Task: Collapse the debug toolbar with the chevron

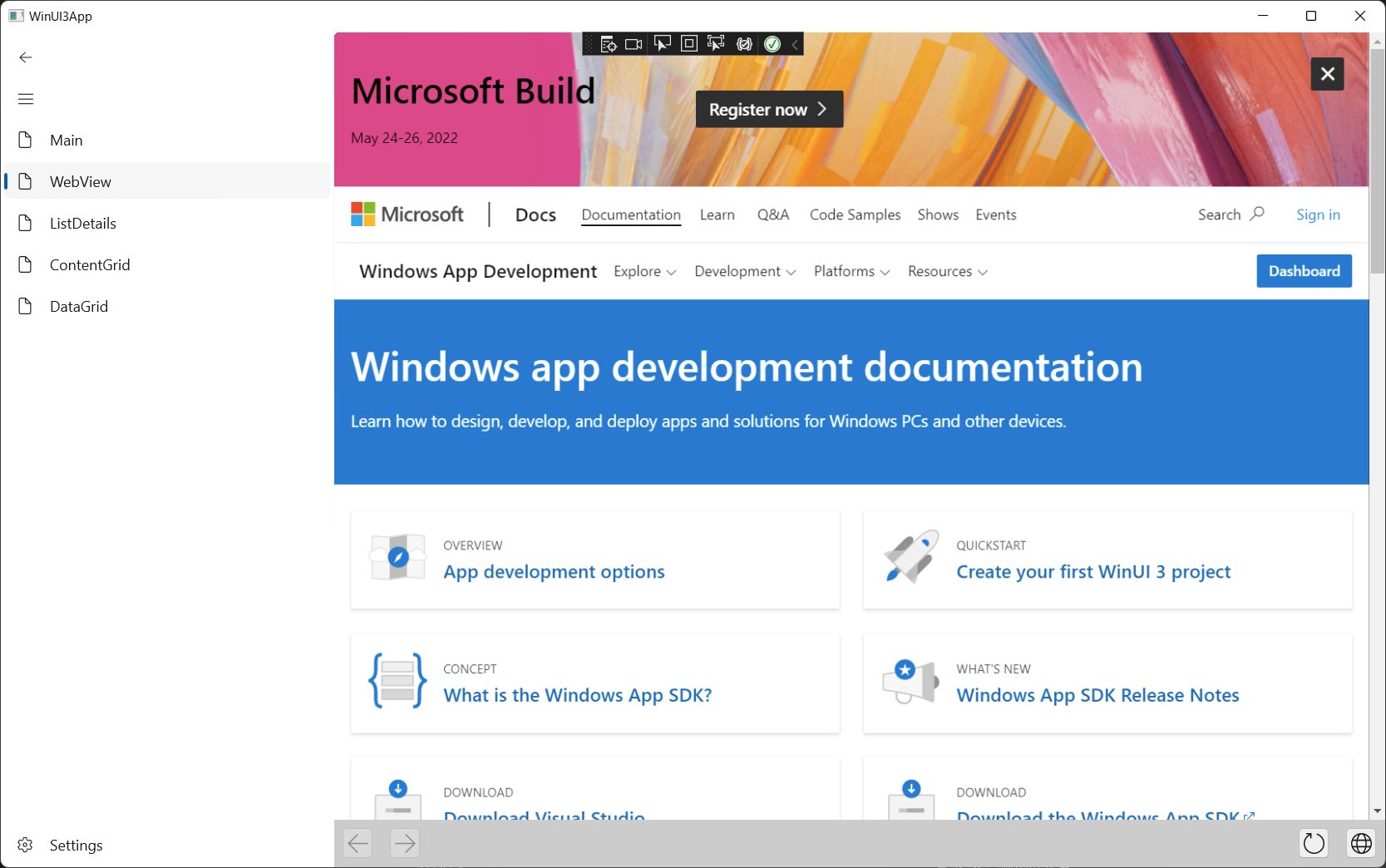Action: pyautogui.click(x=795, y=44)
